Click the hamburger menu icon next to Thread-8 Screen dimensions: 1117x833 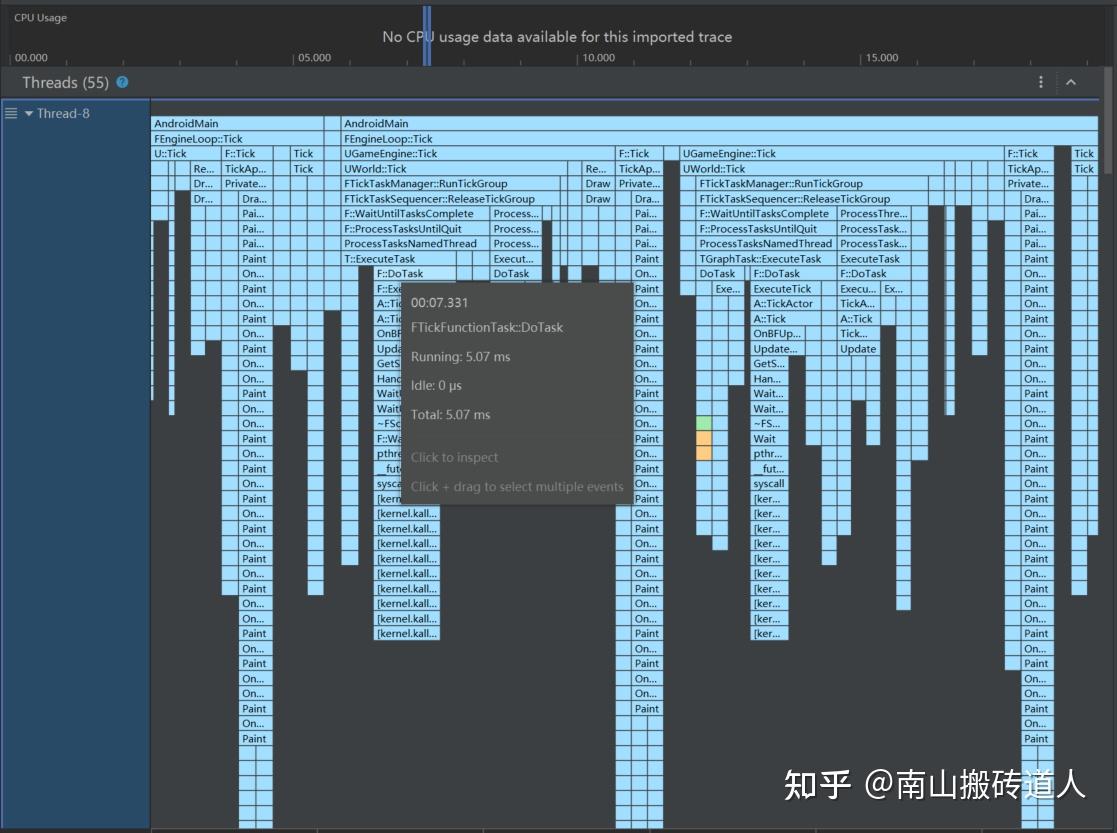[x=10, y=113]
